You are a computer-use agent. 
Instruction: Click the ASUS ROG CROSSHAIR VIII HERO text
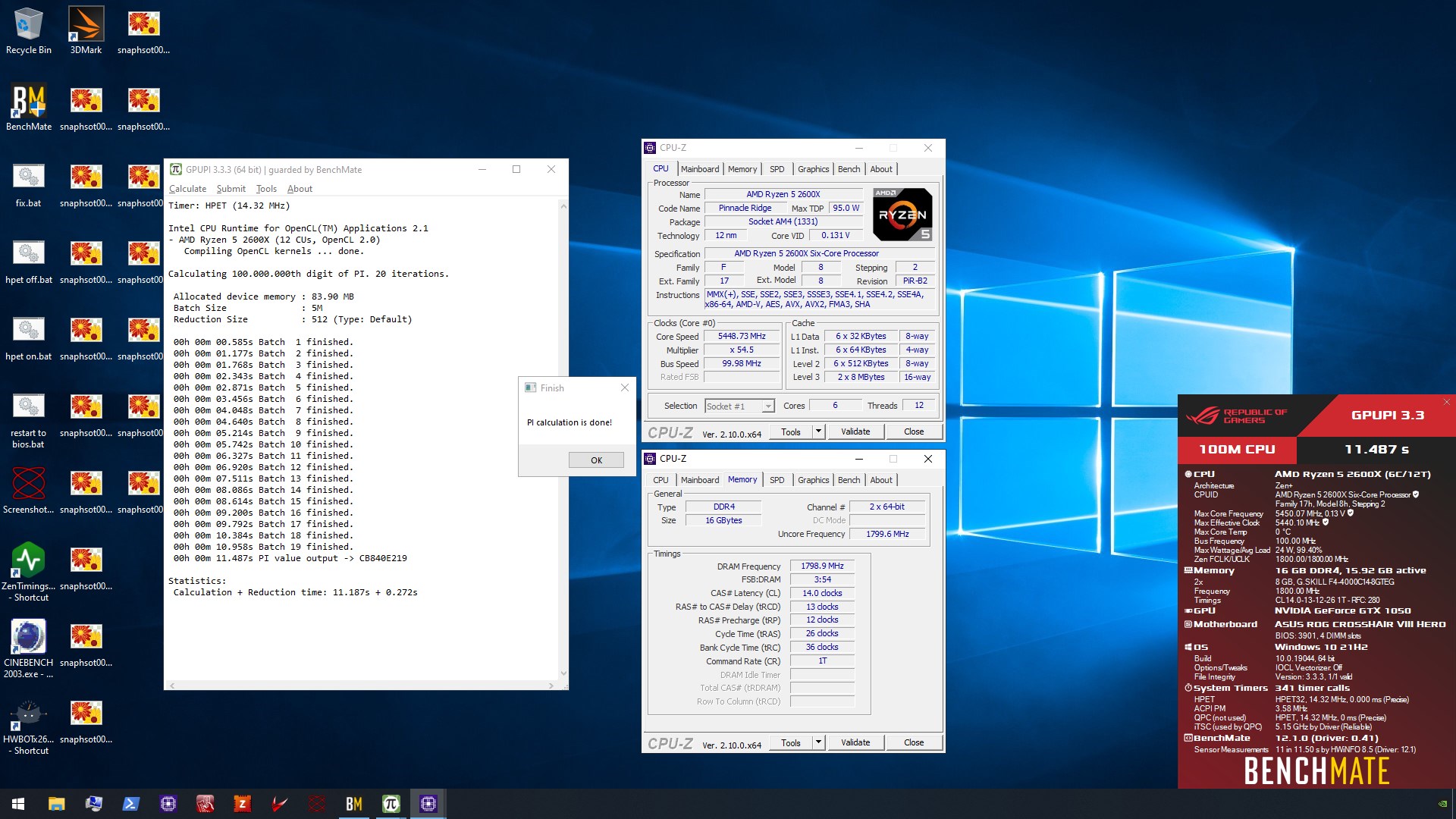pos(1360,624)
